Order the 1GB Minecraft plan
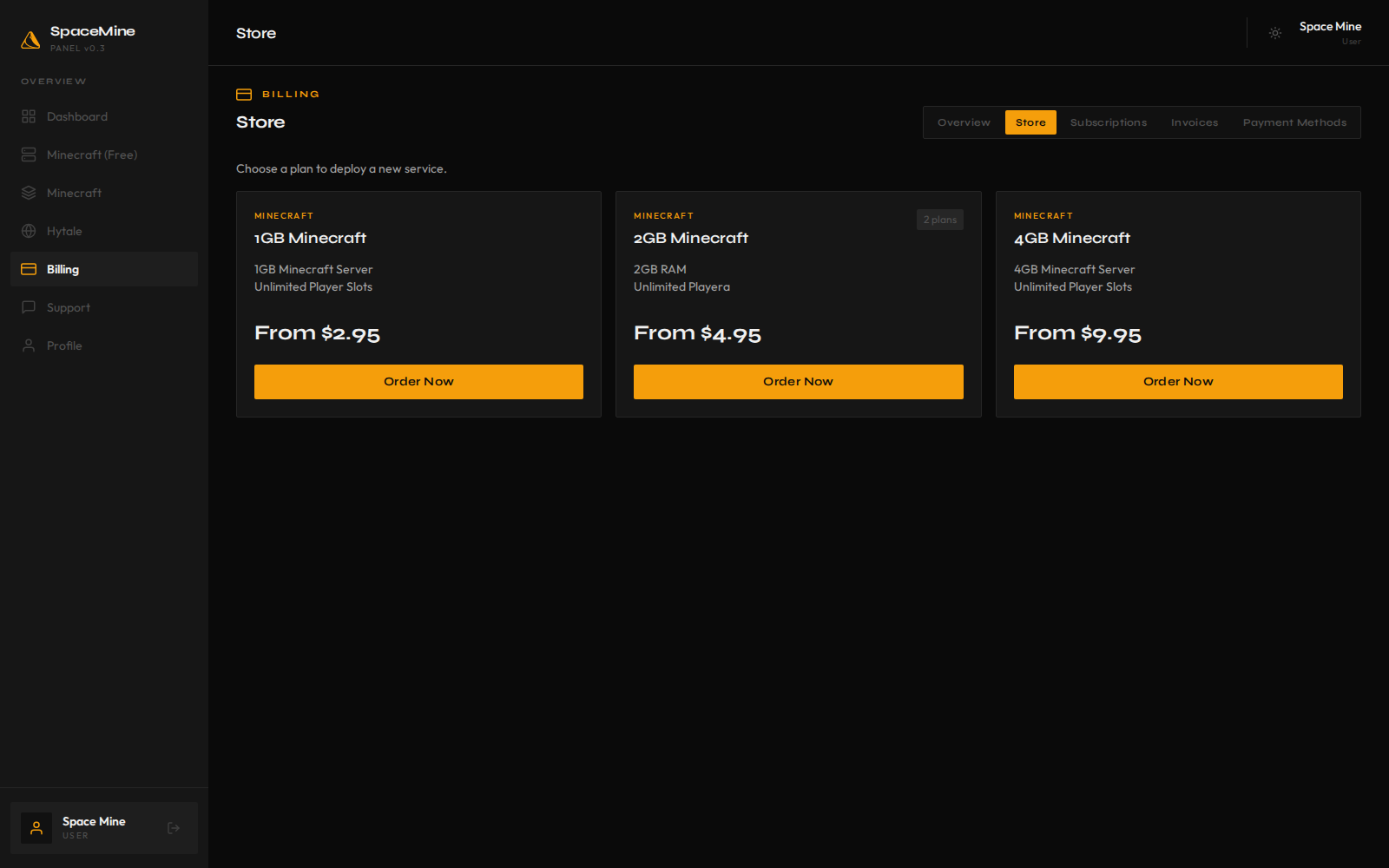Screen dimensions: 1389x868 point(418,382)
